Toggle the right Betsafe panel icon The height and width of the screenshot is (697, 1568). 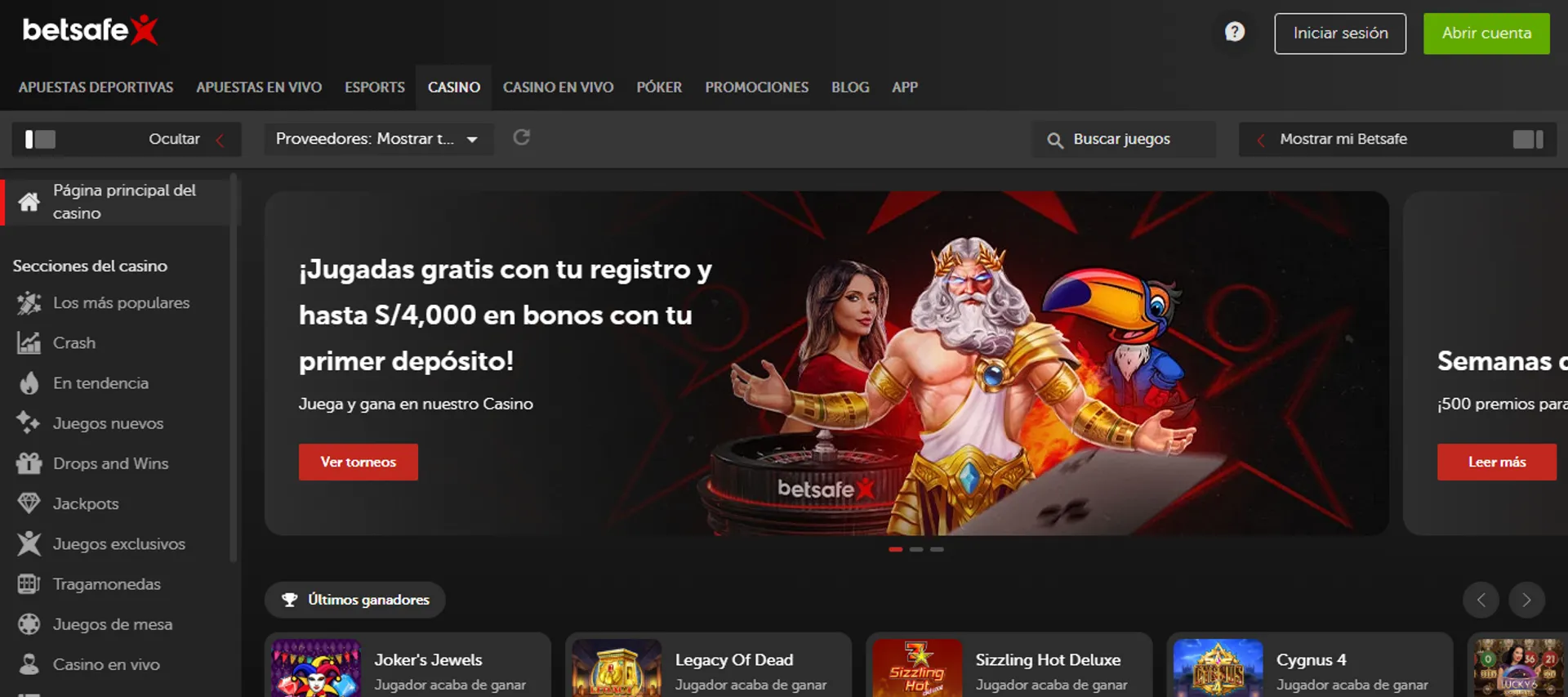tap(1528, 139)
